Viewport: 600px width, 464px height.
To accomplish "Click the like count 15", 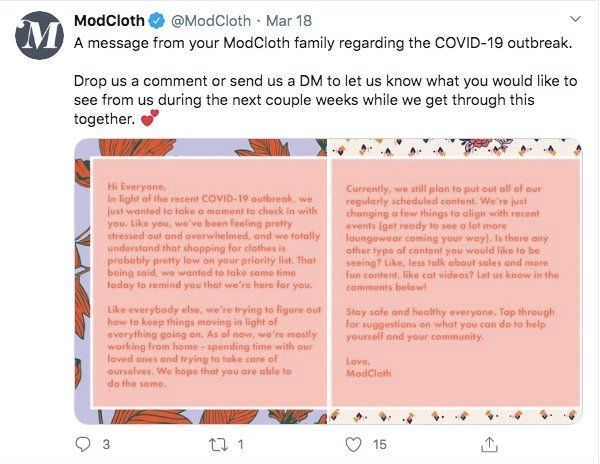I will (376, 441).
